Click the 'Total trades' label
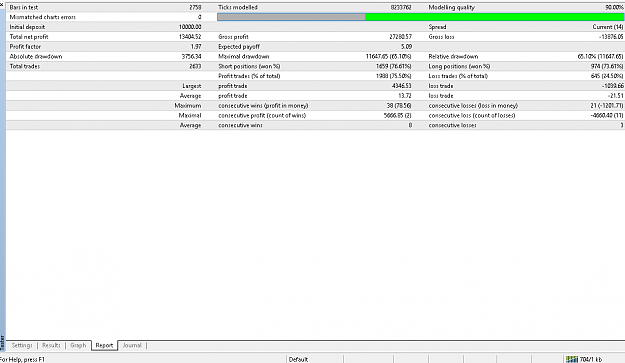This screenshot has height=363, width=625. 25,66
